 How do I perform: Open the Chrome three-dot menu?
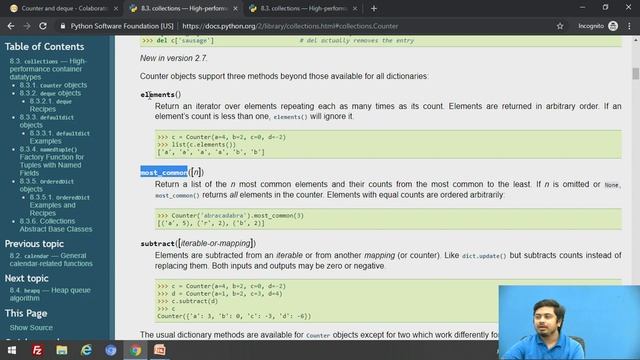(x=629, y=26)
